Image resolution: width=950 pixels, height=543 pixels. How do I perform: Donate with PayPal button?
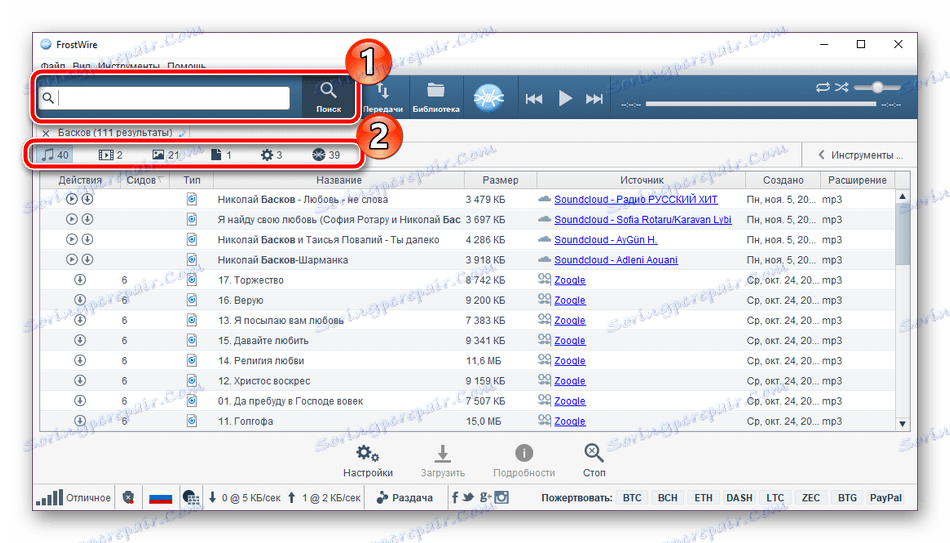click(x=886, y=498)
